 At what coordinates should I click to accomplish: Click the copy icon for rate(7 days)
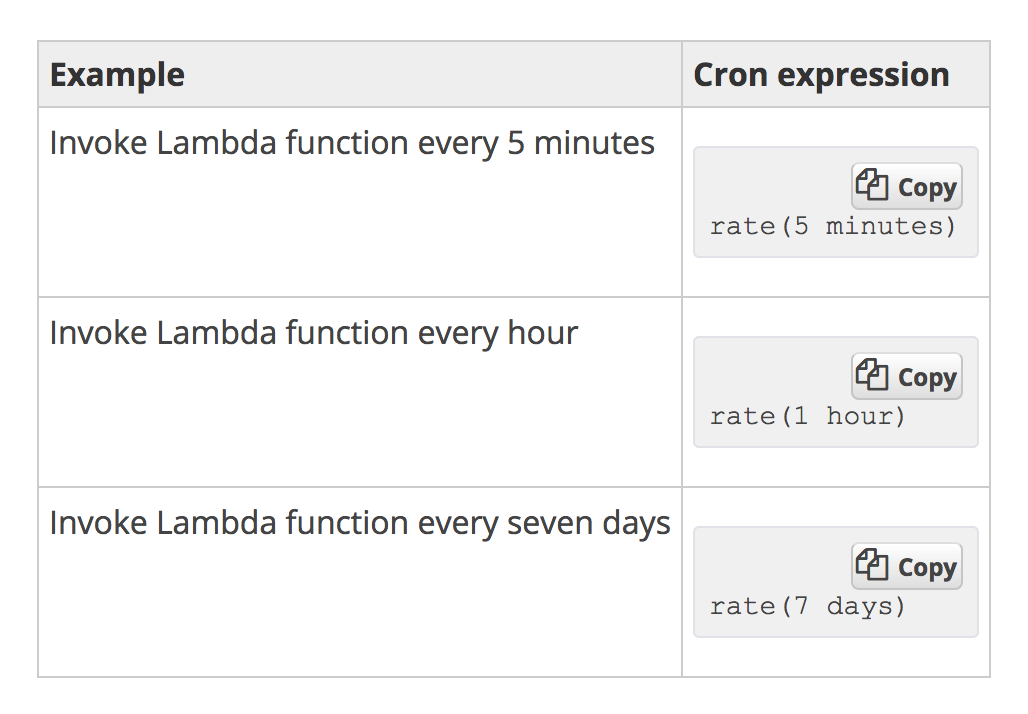coord(872,565)
